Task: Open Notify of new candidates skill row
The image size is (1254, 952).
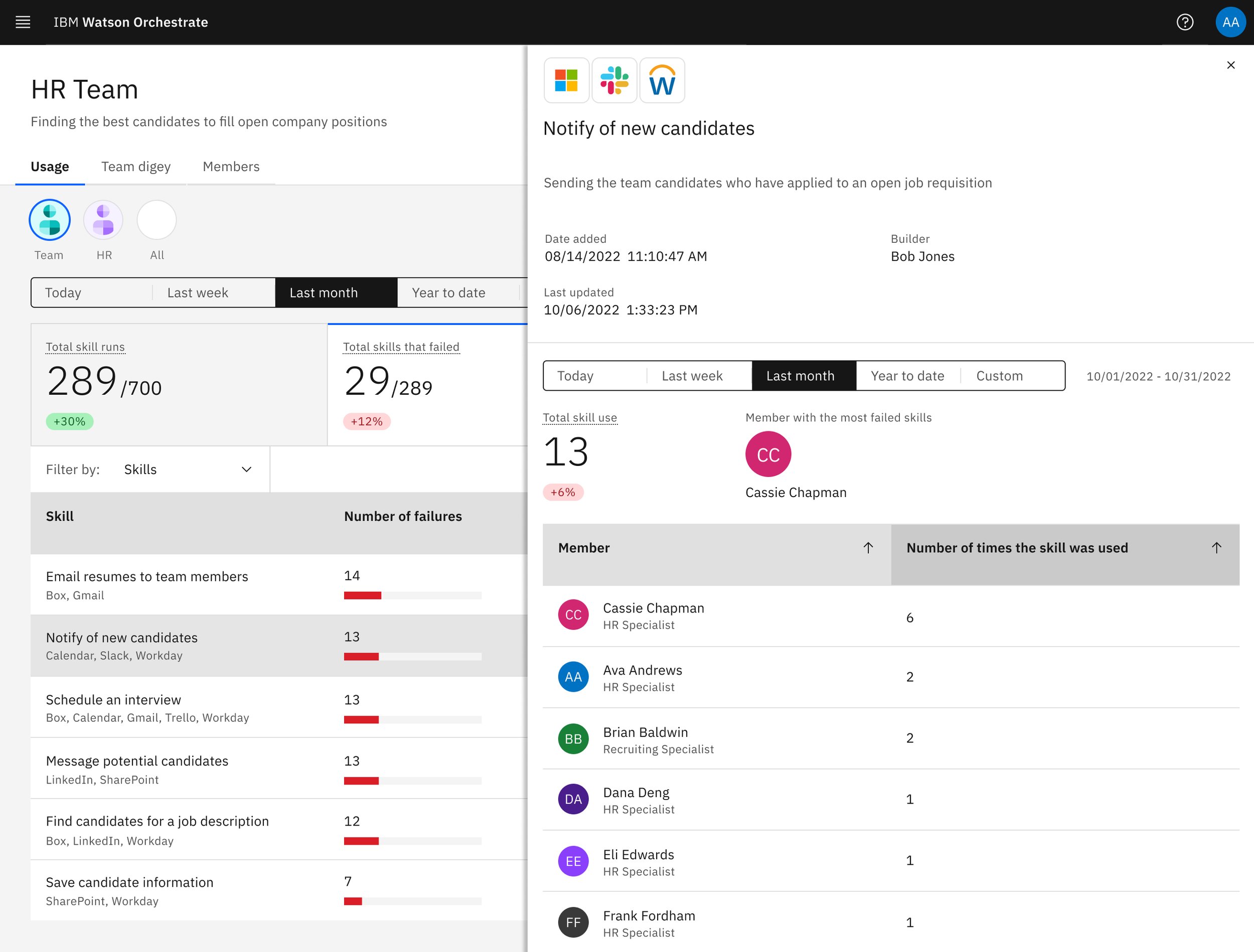Action: (279, 646)
